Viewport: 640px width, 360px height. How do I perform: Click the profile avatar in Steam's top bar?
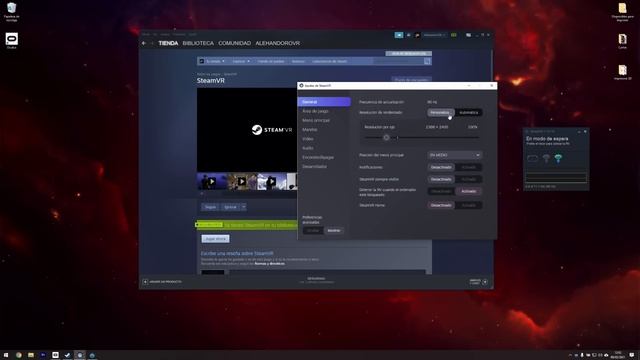pyautogui.click(x=417, y=35)
